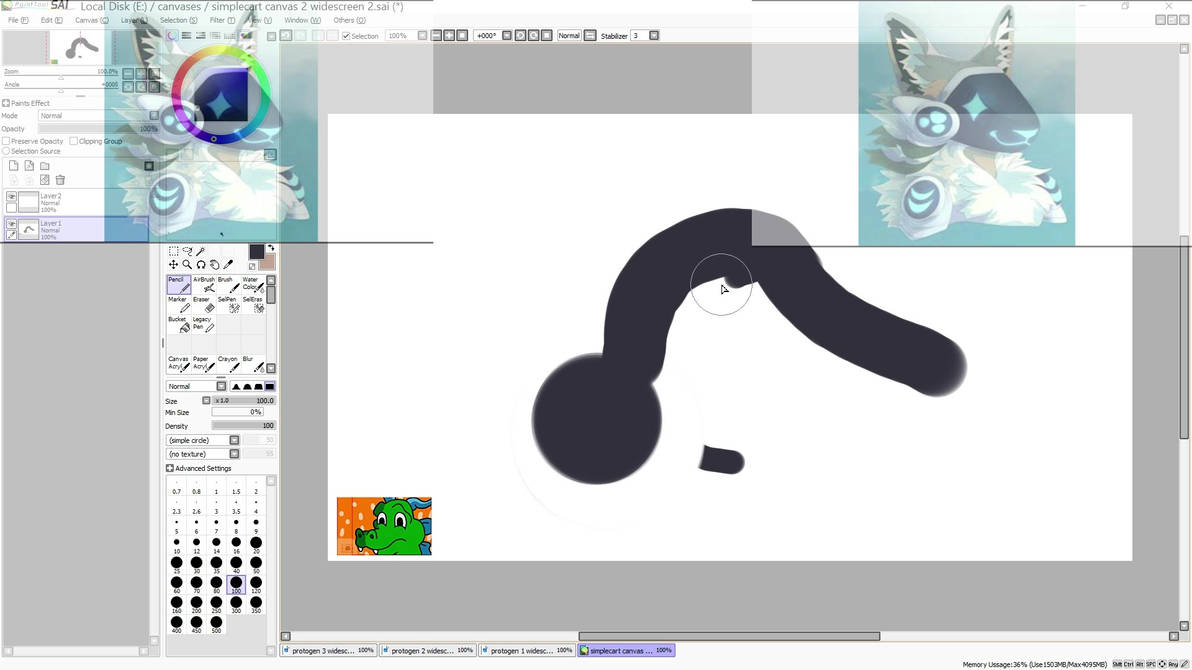Open the Selection menu

click(x=178, y=21)
